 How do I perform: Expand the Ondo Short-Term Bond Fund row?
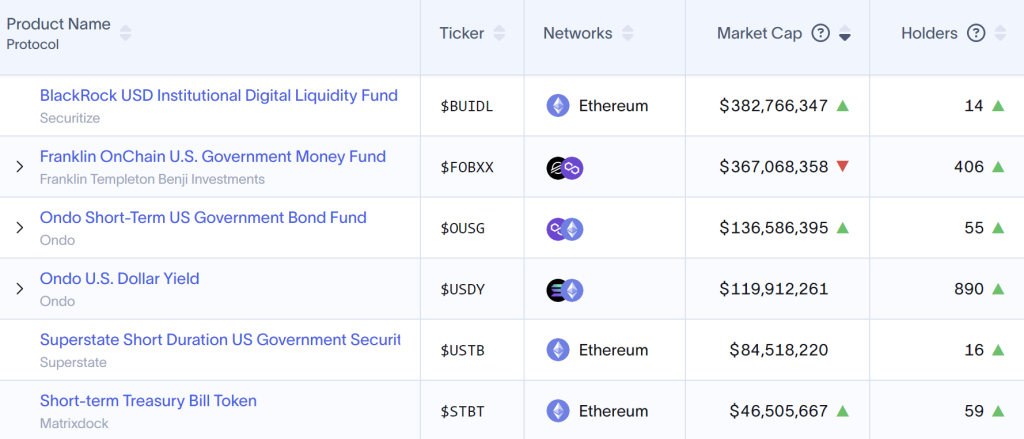19,228
